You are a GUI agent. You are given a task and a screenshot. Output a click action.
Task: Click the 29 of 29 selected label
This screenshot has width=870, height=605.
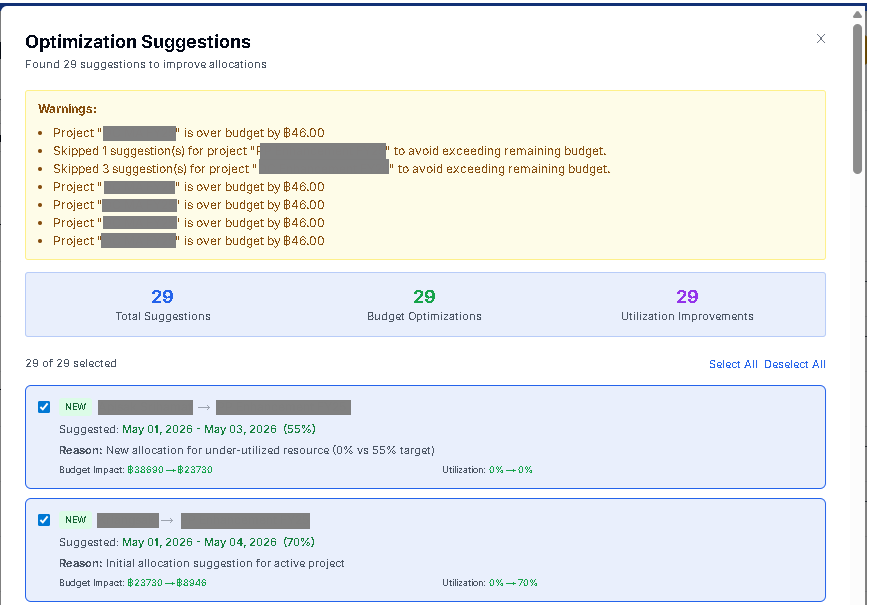pos(69,364)
